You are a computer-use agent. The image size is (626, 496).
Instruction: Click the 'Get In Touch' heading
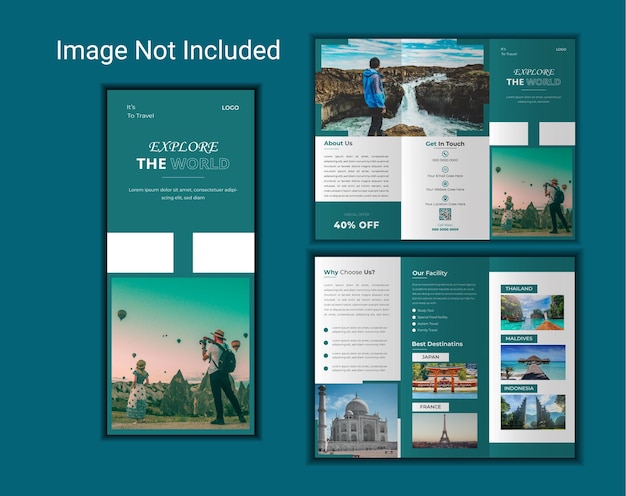pos(445,144)
